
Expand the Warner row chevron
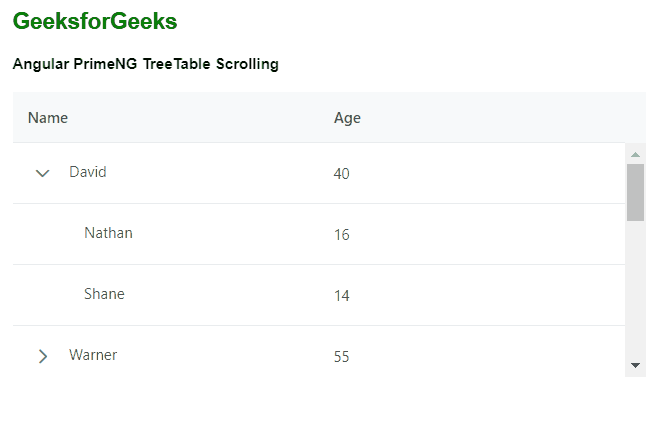[42, 356]
